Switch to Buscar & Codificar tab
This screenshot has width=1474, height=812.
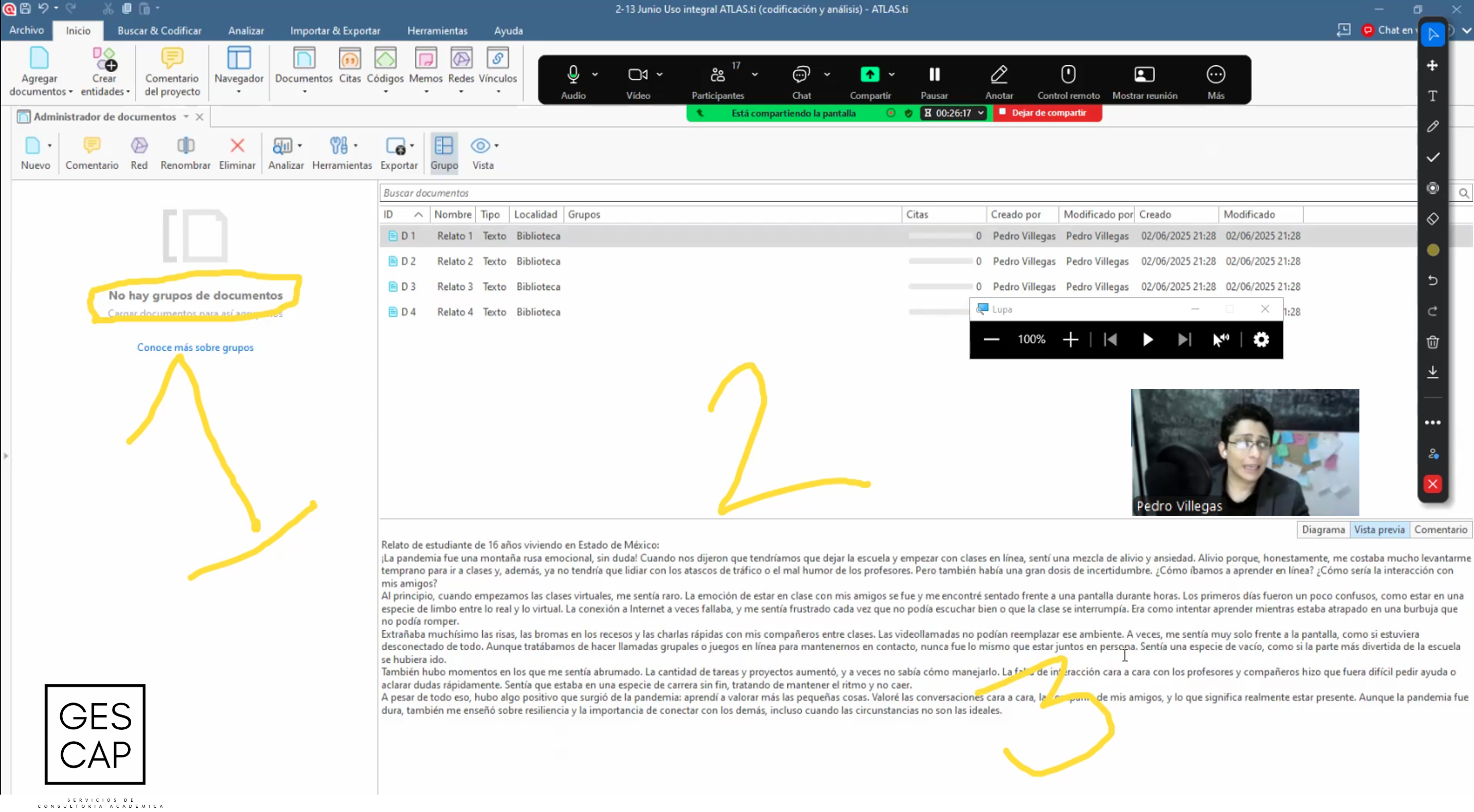tap(159, 31)
